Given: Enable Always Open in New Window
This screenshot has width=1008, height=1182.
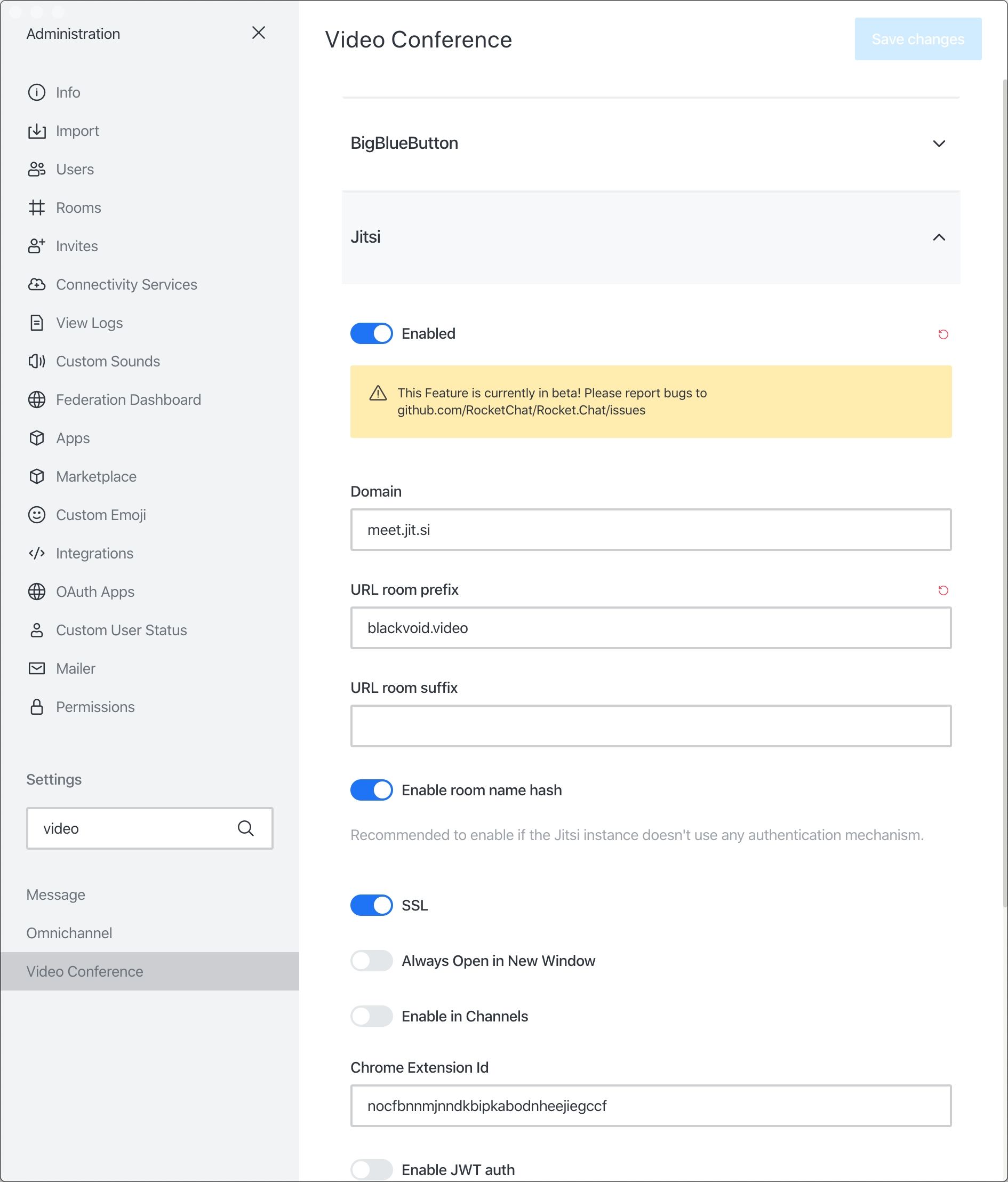Looking at the screenshot, I should click(371, 961).
